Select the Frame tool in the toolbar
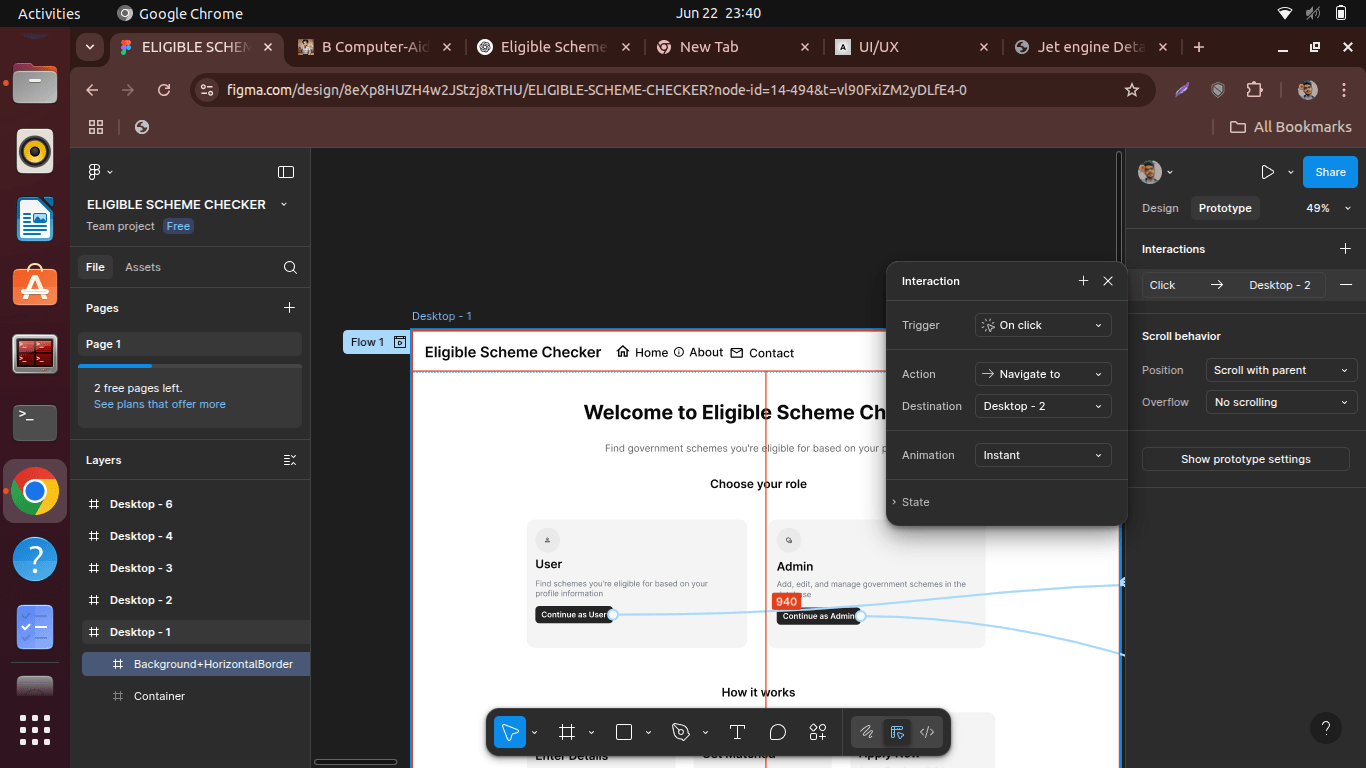This screenshot has height=768, width=1366. (x=567, y=732)
